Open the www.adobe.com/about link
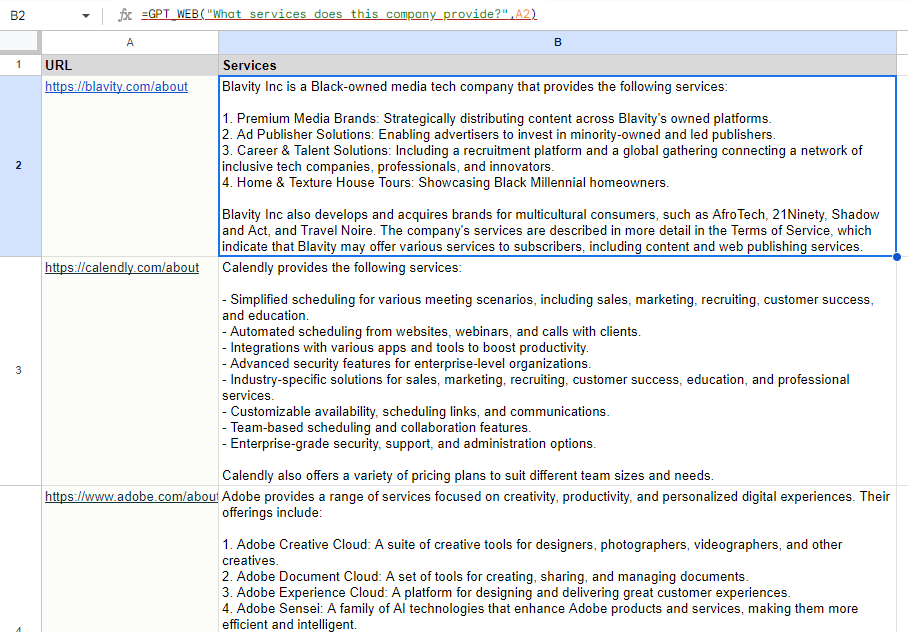 (x=131, y=496)
